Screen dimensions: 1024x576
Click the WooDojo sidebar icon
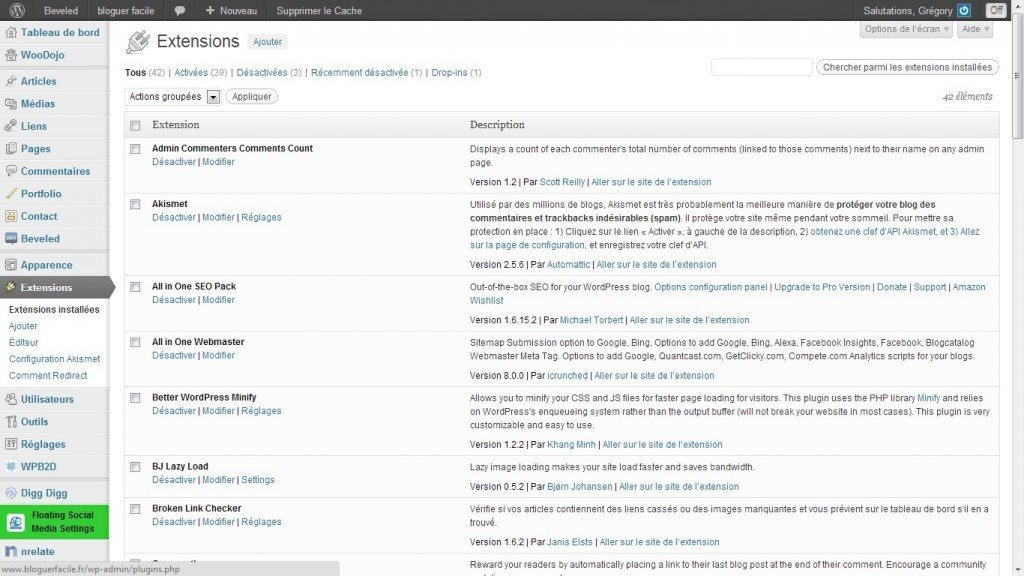(x=11, y=56)
